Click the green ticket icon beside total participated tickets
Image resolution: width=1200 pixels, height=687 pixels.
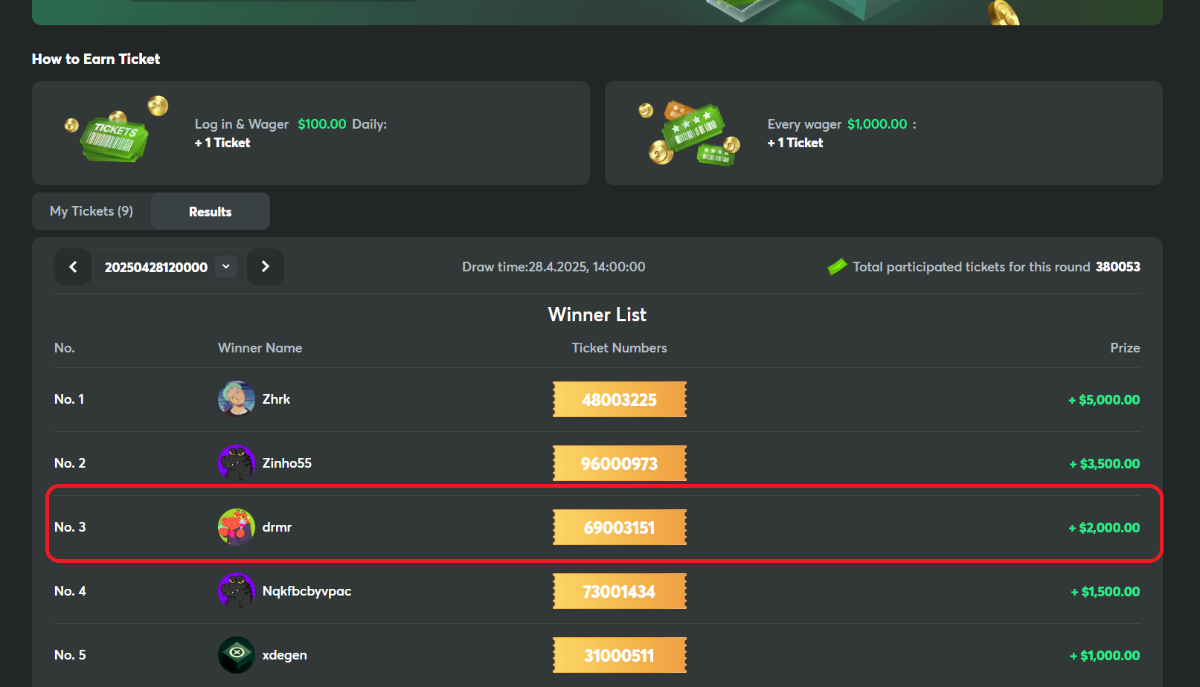pos(837,267)
